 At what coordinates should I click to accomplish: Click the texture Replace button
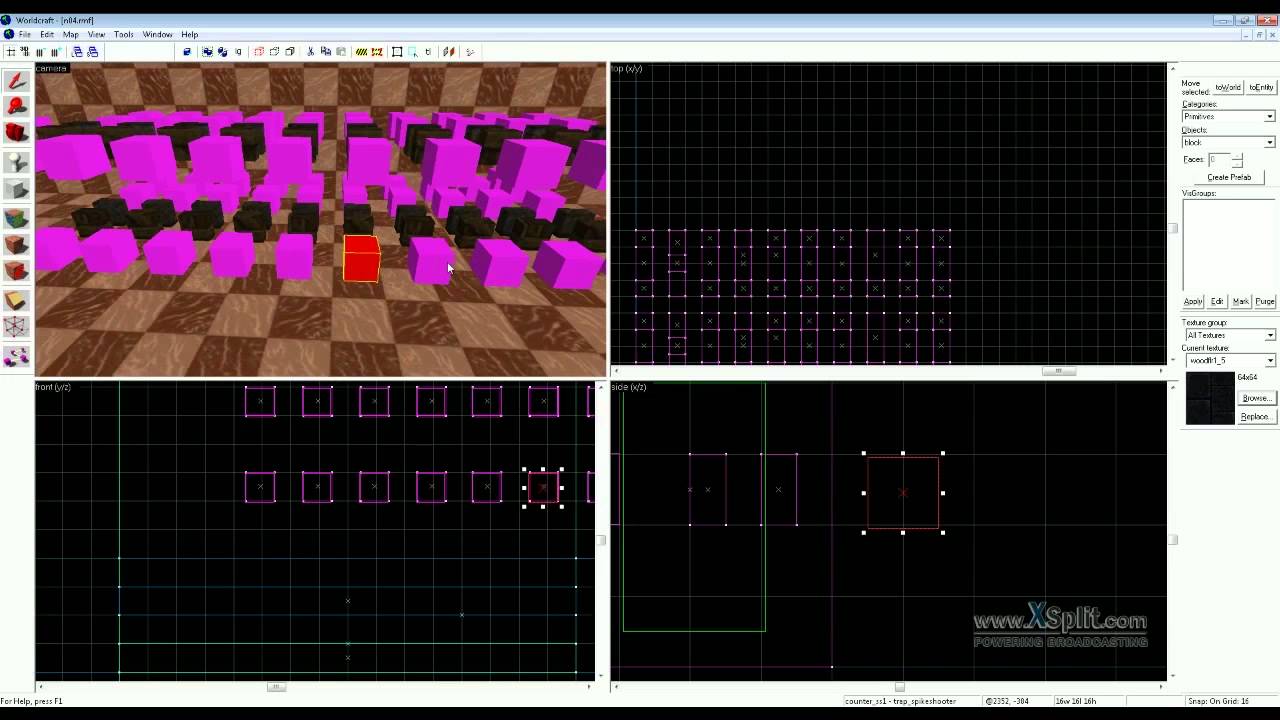pos(1256,416)
